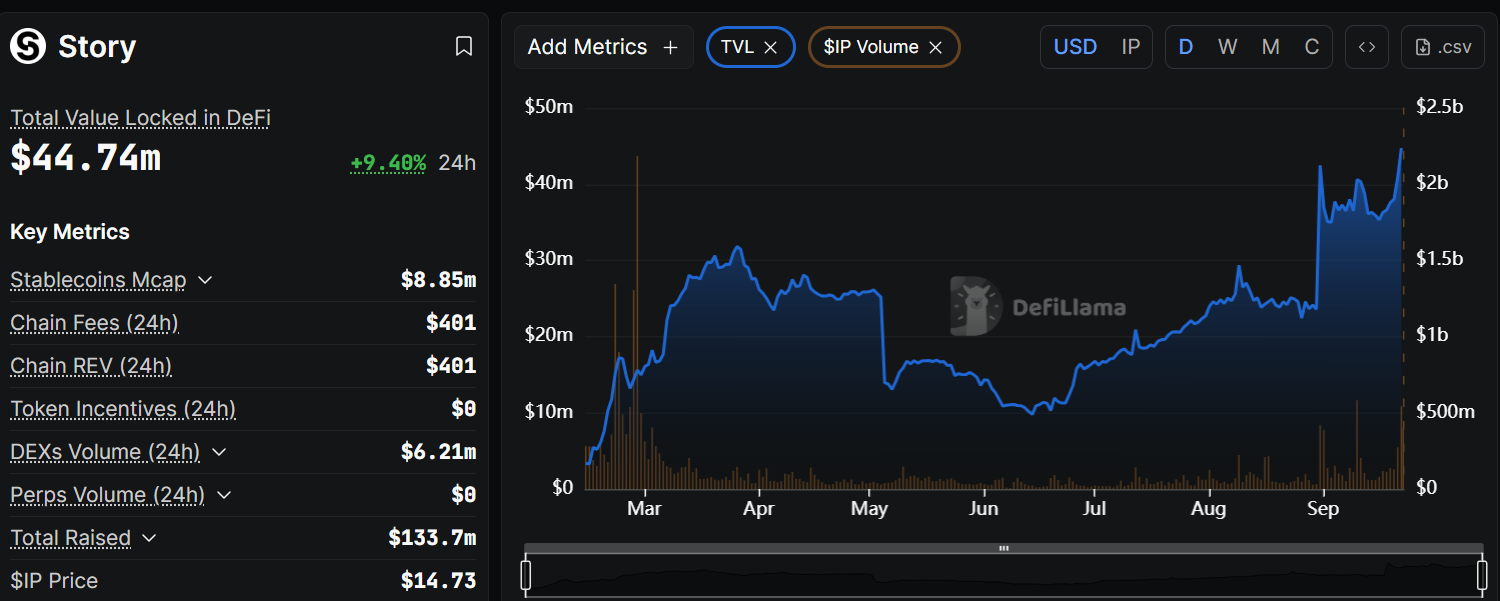The image size is (1500, 601).
Task: Click the $44.74m TVL value
Action: 85,158
